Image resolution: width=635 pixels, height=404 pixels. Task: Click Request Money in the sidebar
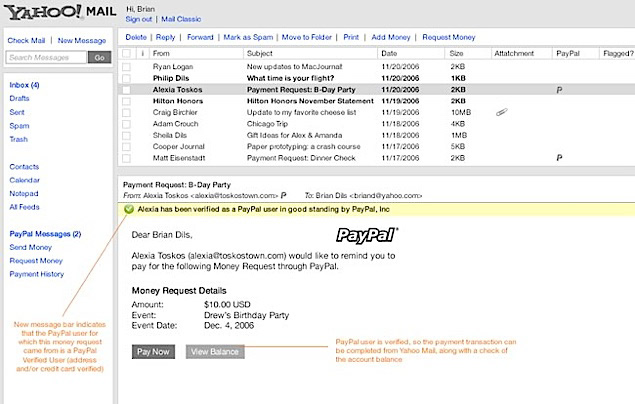pyautogui.click(x=36, y=261)
